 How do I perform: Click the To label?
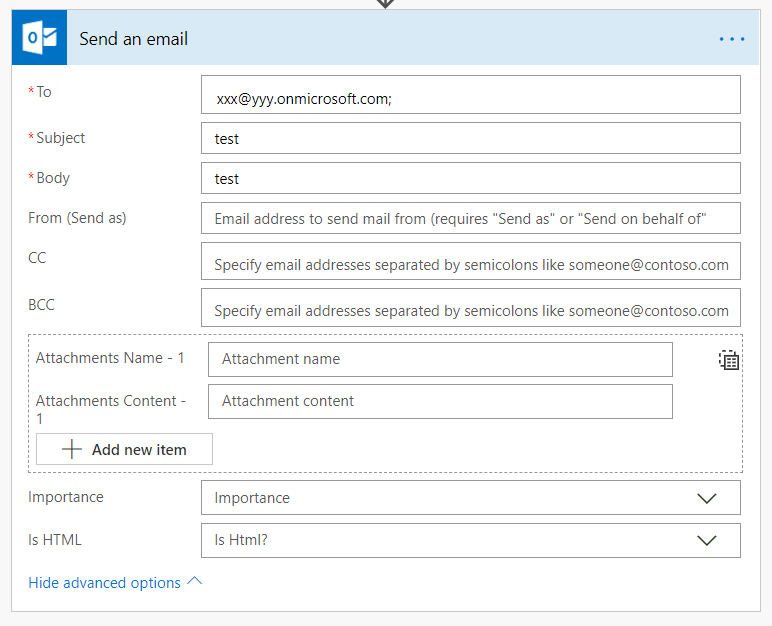click(43, 92)
